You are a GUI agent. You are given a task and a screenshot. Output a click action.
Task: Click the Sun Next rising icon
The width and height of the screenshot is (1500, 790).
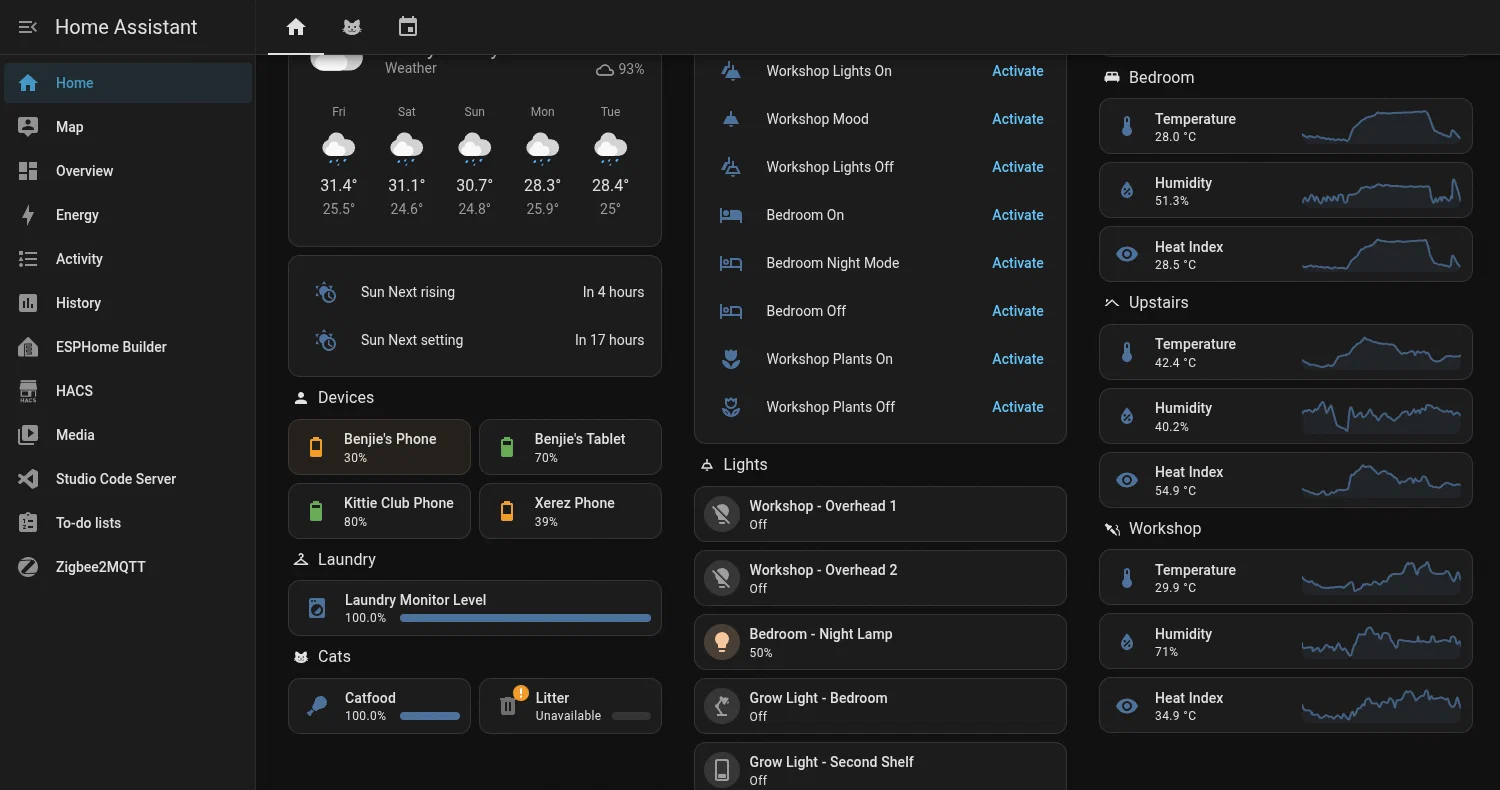[326, 292]
